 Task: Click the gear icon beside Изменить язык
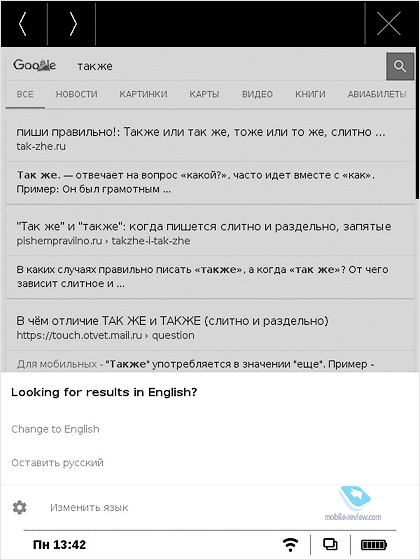coord(19,507)
